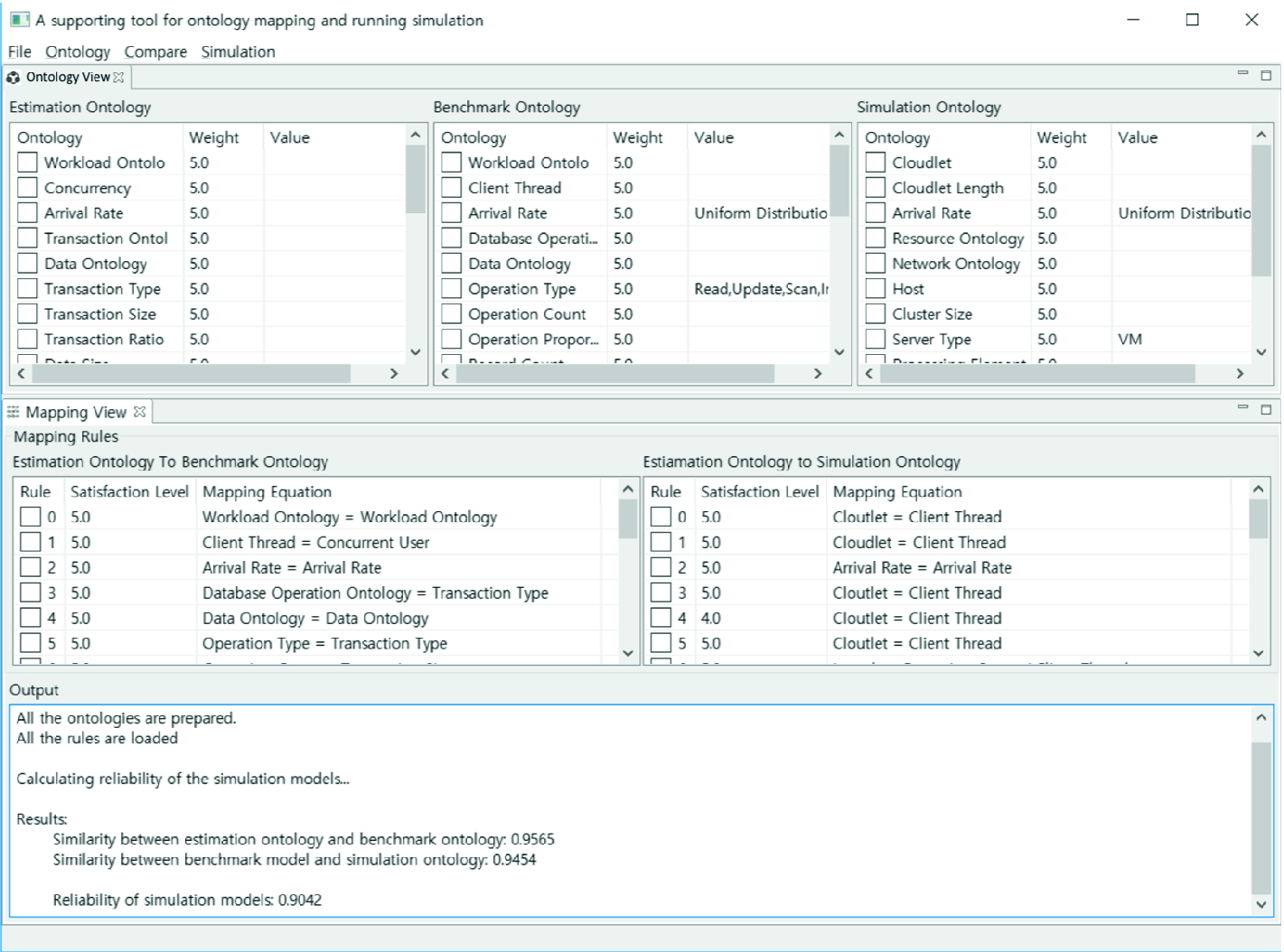Click 'Read,Update,Scan' value of Operation Type

click(761, 288)
